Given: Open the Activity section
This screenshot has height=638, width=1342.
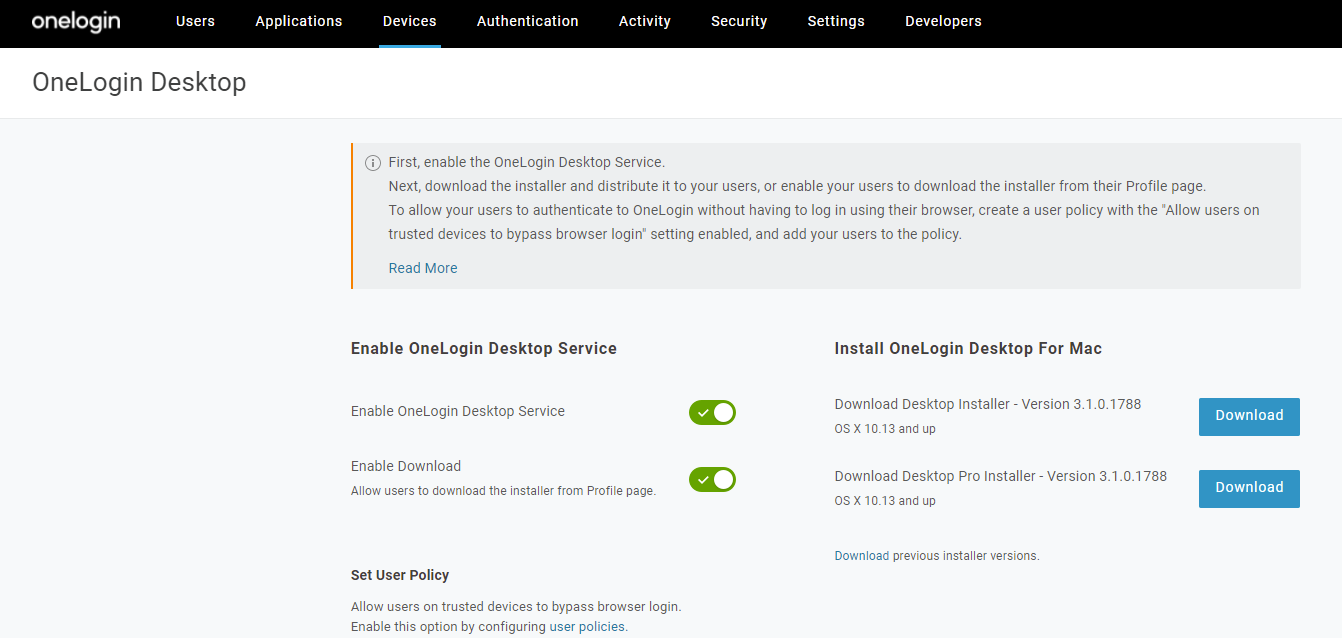Looking at the screenshot, I should (x=644, y=21).
